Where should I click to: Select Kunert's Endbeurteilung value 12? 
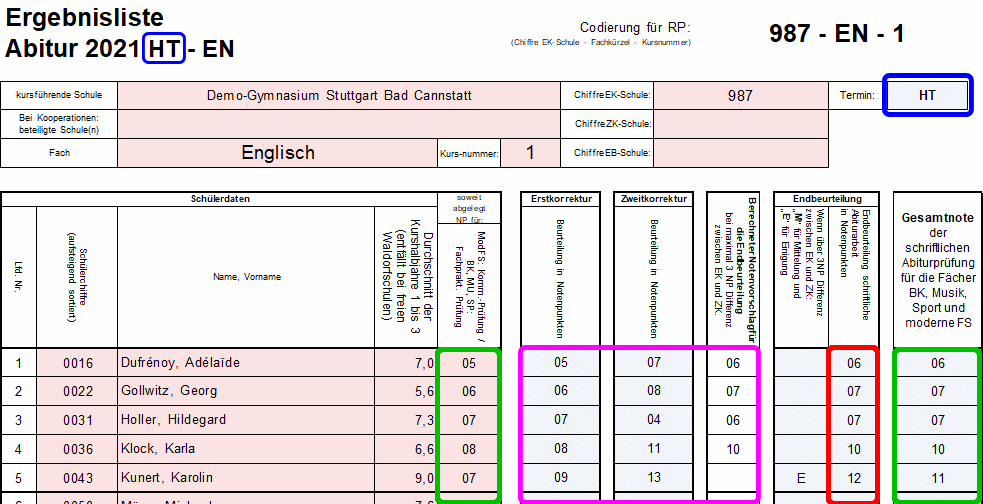853,477
